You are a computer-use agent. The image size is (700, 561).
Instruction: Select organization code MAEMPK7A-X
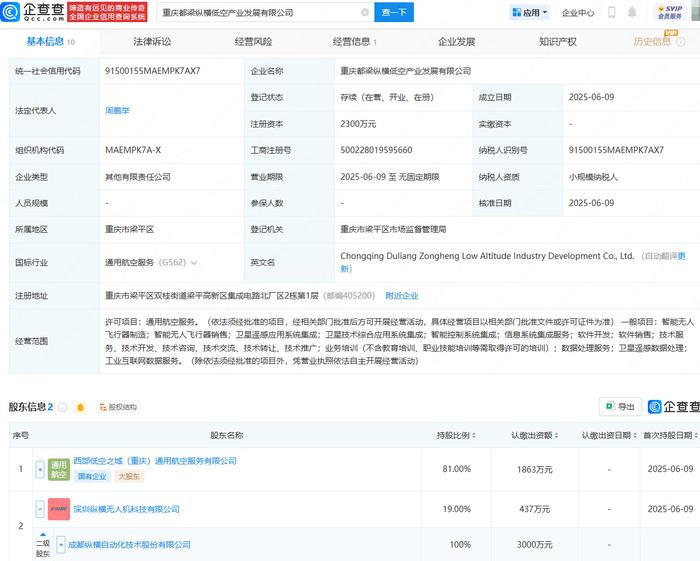tap(133, 150)
